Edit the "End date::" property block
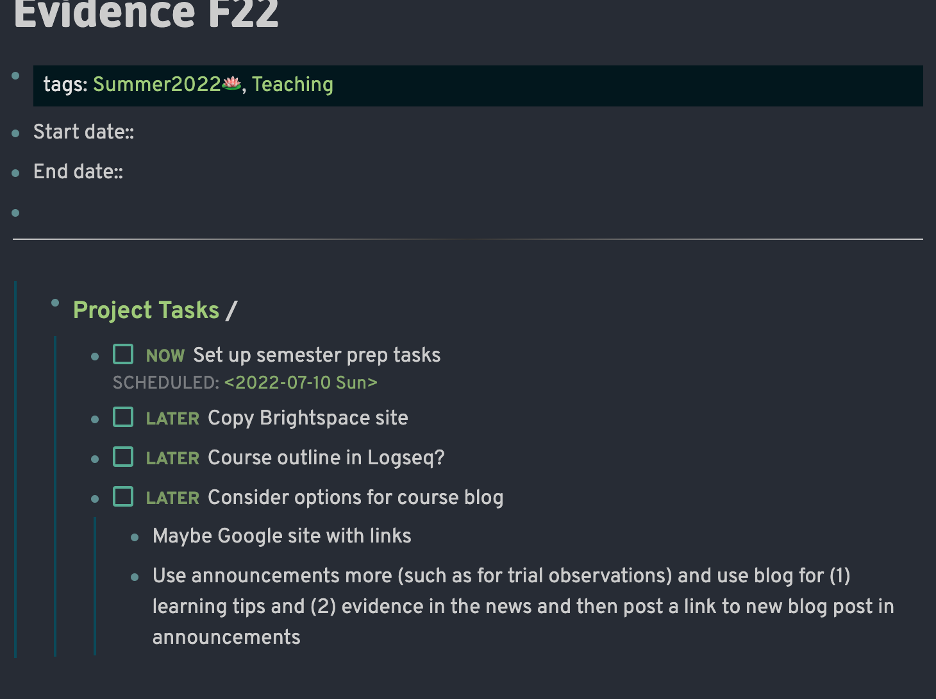 click(x=78, y=172)
